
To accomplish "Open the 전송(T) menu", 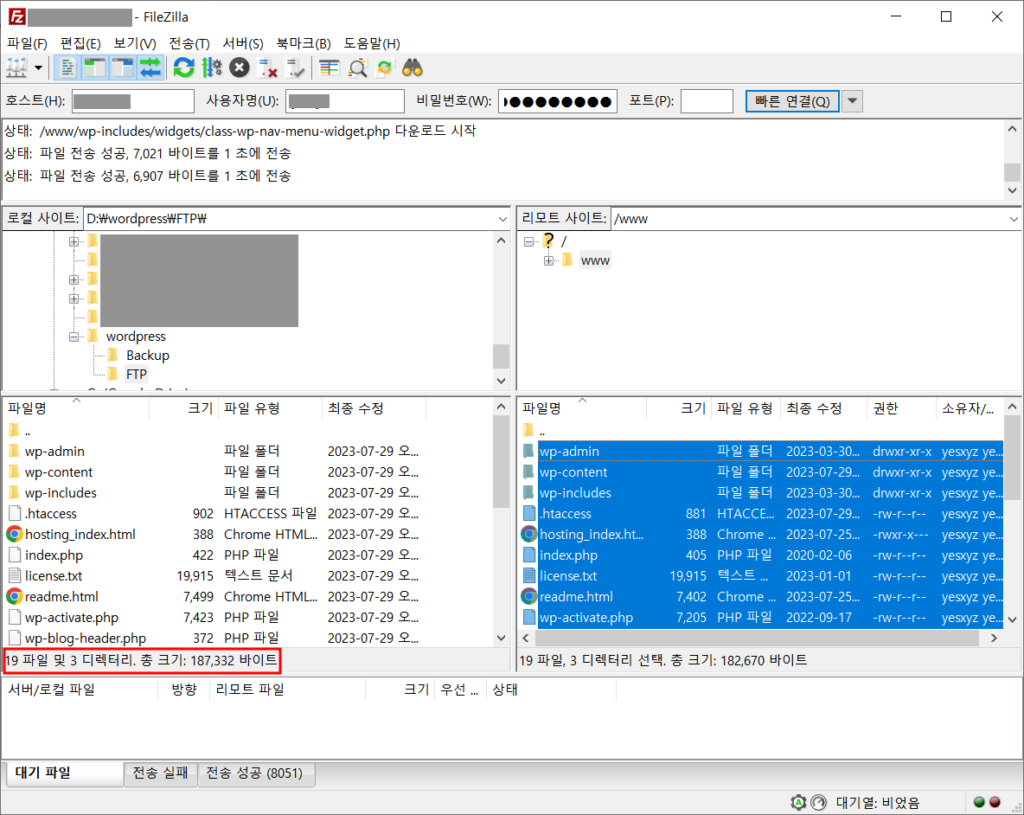I will [x=189, y=43].
